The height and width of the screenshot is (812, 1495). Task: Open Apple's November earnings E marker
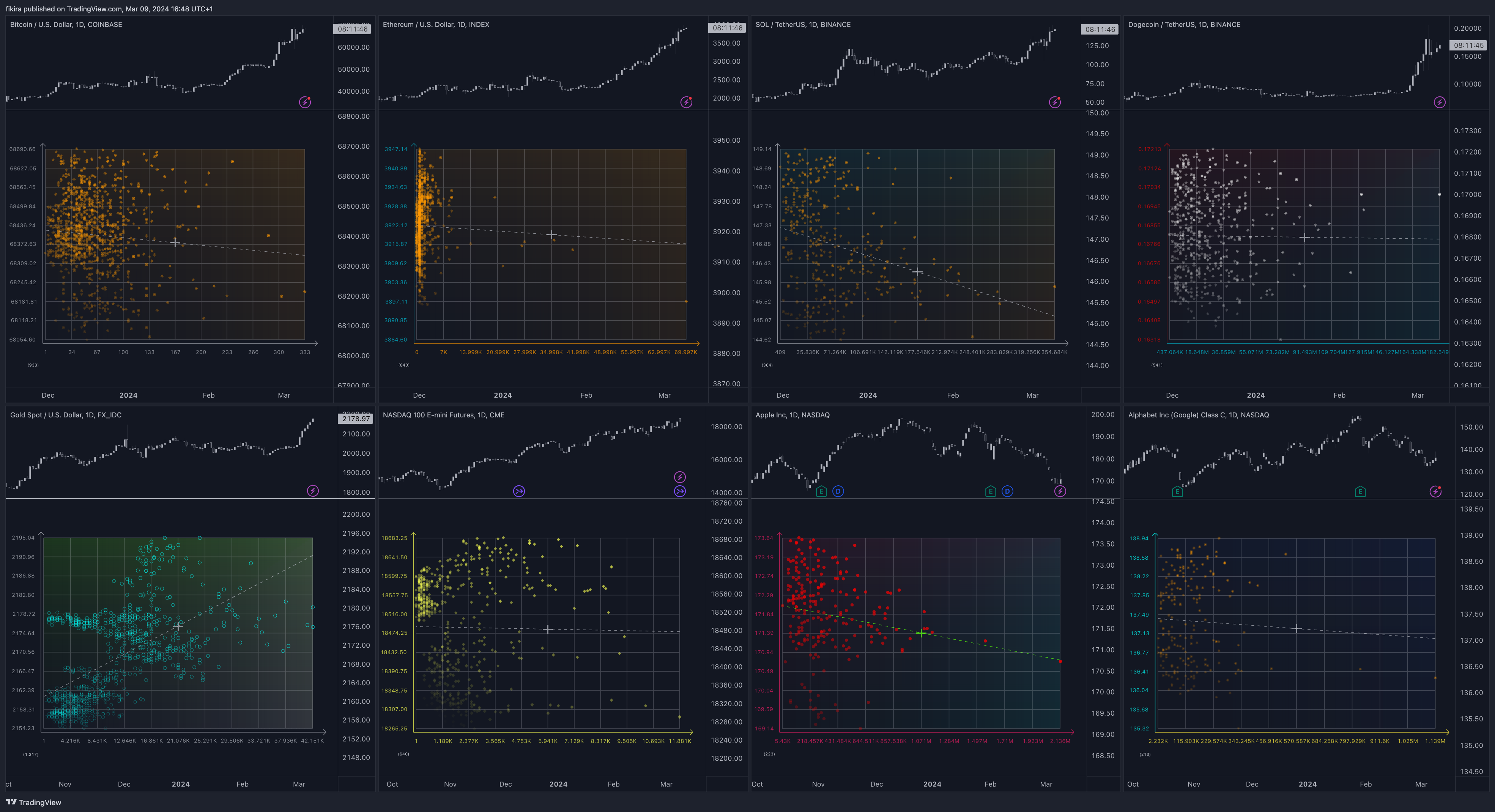tap(821, 491)
